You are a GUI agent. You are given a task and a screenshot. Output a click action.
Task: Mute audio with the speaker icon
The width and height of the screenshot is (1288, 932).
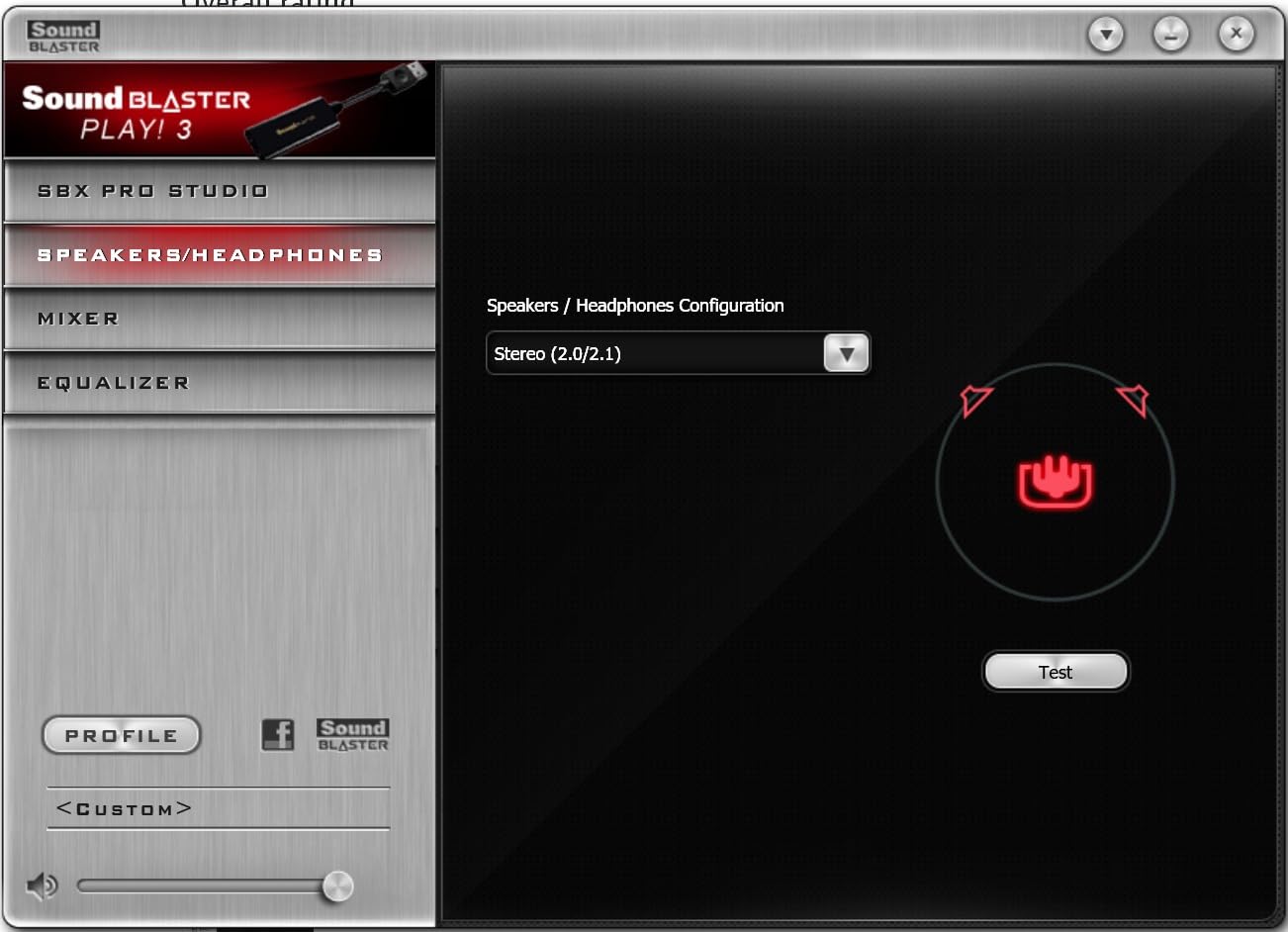coord(40,886)
